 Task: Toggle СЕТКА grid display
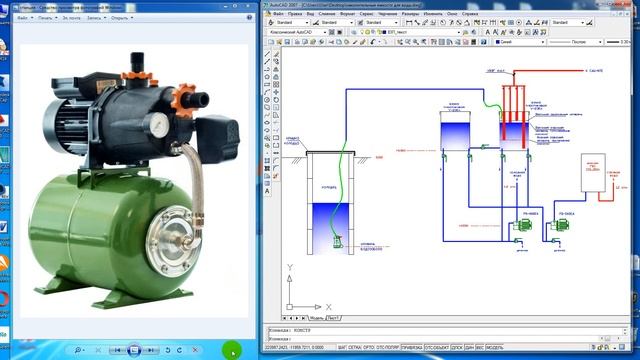point(355,347)
